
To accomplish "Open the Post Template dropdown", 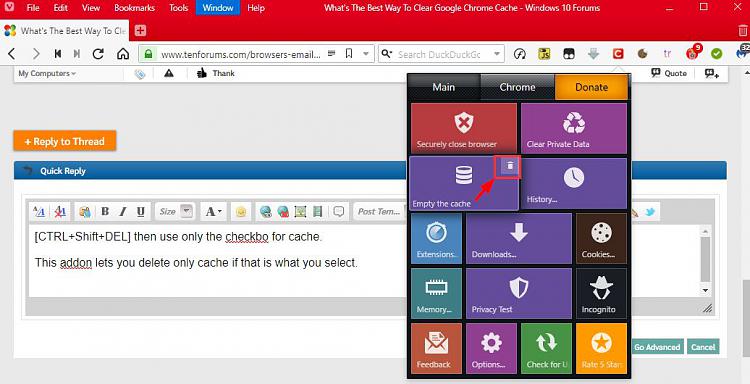I will point(379,211).
